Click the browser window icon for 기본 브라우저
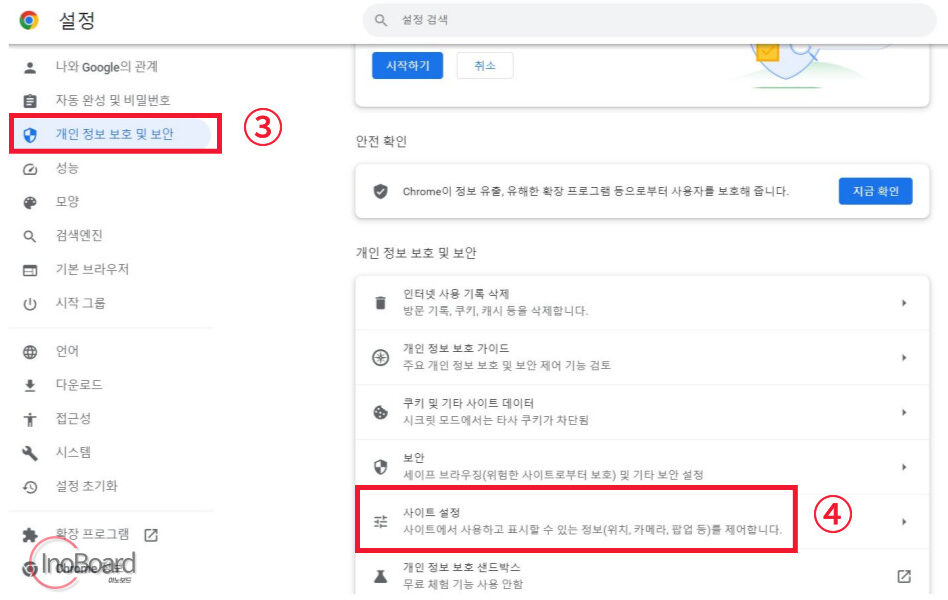 30,270
